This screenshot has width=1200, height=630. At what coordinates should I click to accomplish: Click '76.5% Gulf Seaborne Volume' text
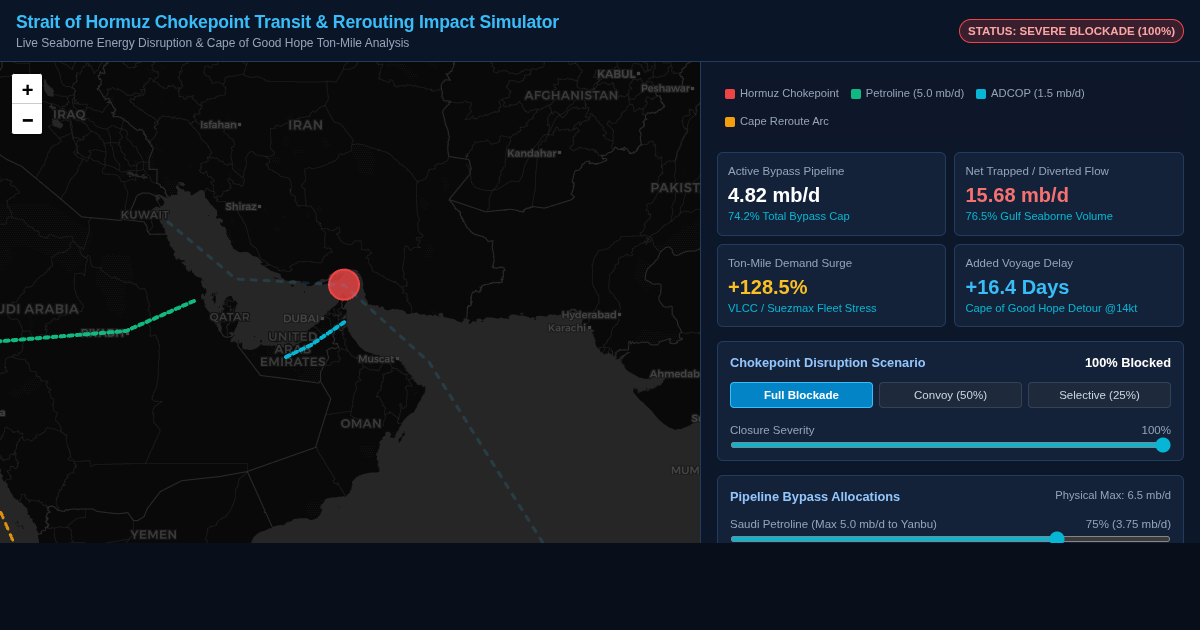pos(1039,216)
